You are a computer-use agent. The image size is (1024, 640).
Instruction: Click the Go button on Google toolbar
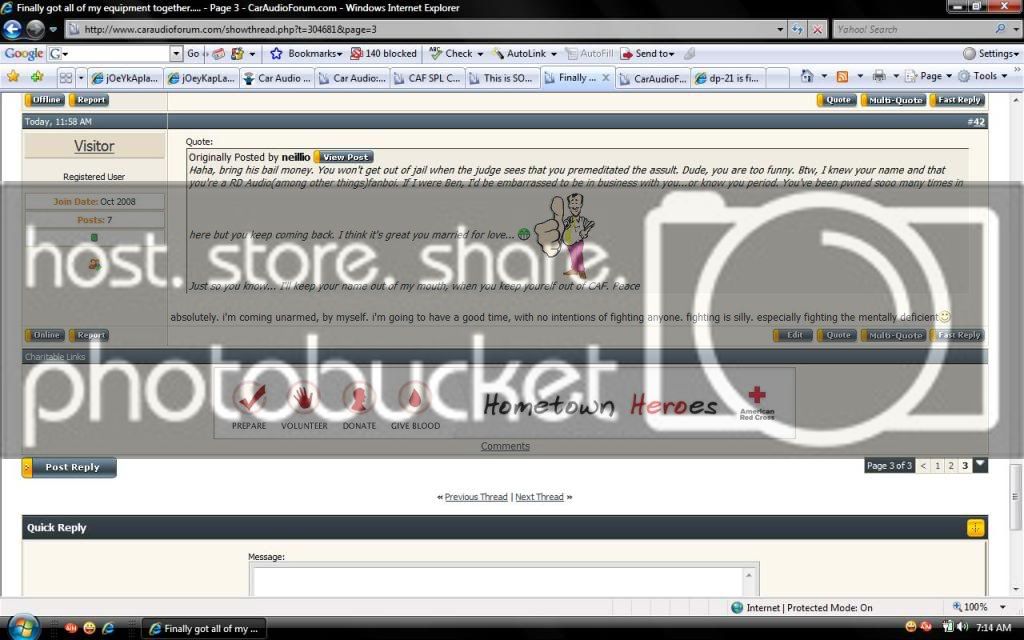193,54
